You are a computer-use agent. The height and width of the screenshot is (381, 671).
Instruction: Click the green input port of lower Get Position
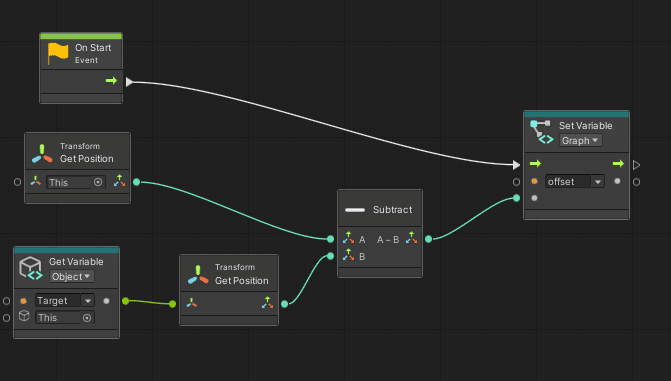[172, 304]
